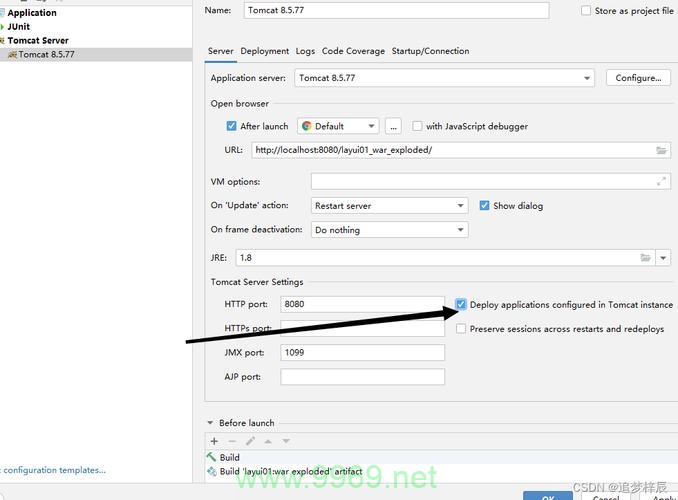Collapse the Before launch section
Viewport: 678px width, 500px height.
pyautogui.click(x=210, y=423)
